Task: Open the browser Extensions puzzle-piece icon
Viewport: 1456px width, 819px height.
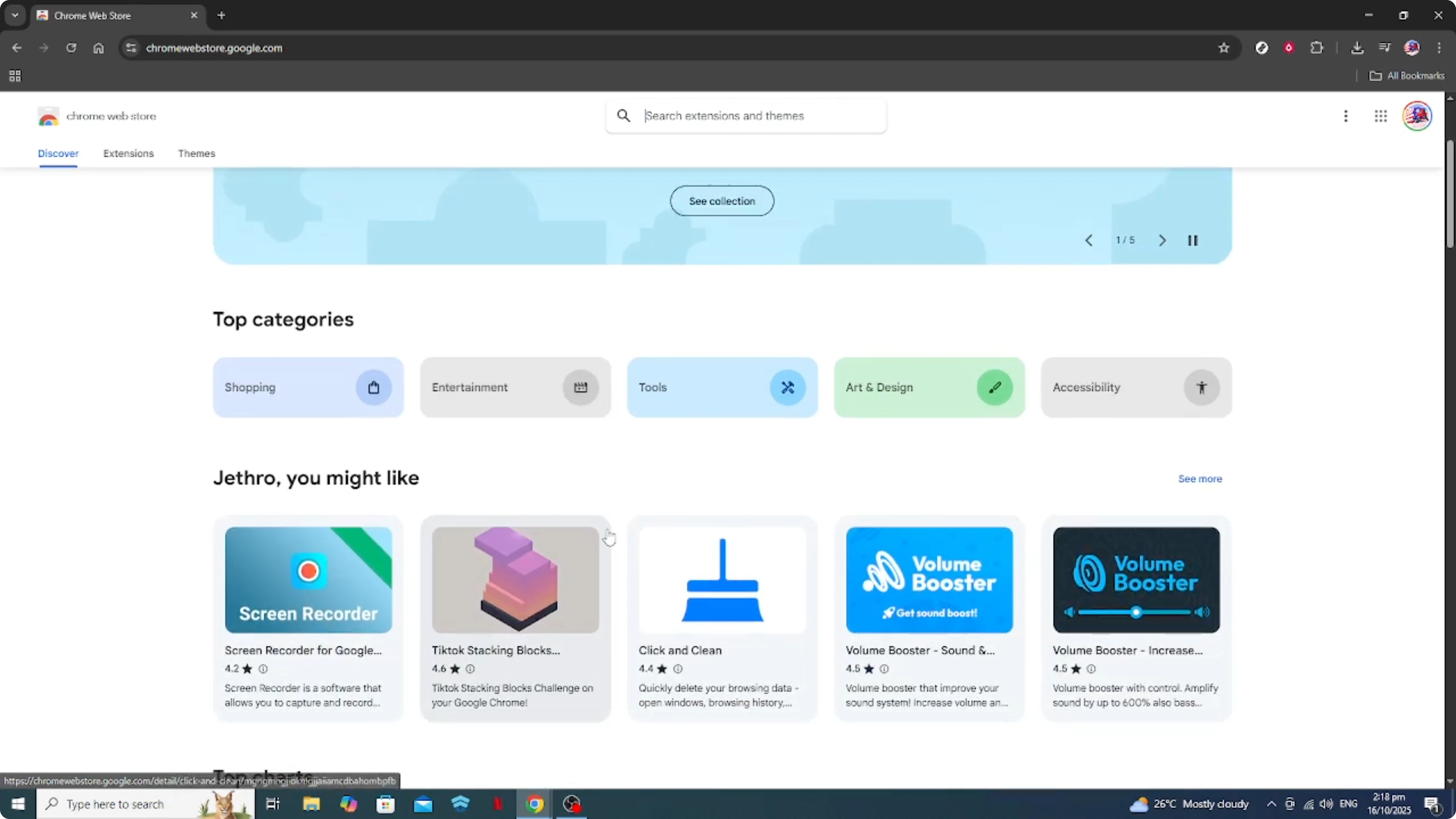Action: (1317, 48)
